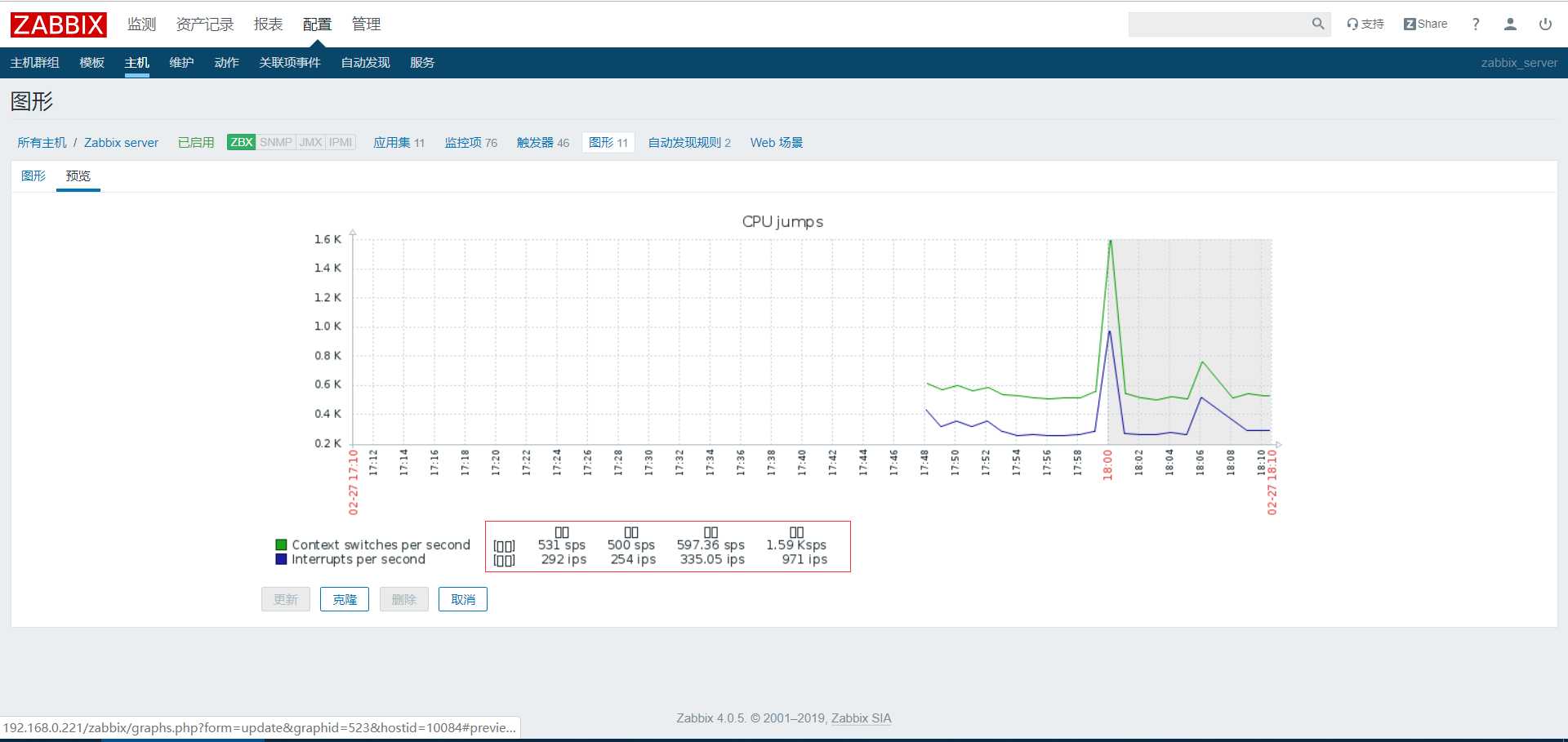Open the 所有主机 breadcrumb link
1568x742 pixels.
click(42, 143)
